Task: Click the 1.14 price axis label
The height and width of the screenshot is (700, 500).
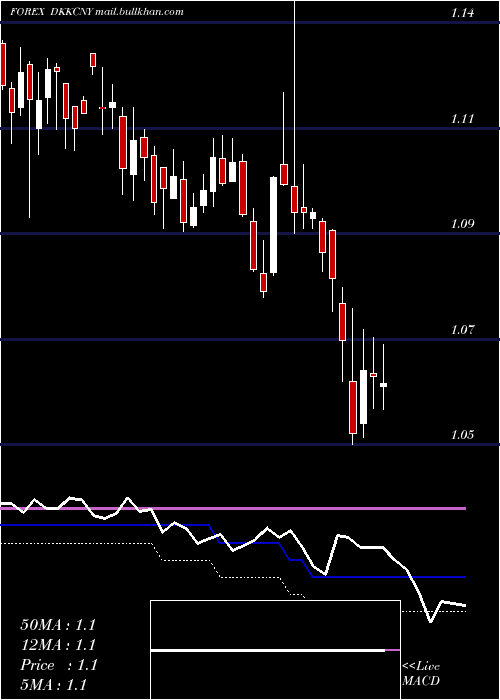Action: (462, 13)
